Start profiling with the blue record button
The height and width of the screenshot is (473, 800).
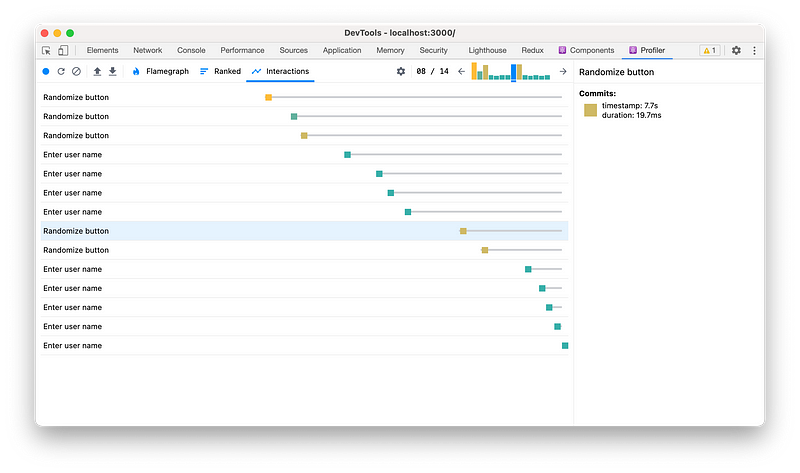[46, 72]
